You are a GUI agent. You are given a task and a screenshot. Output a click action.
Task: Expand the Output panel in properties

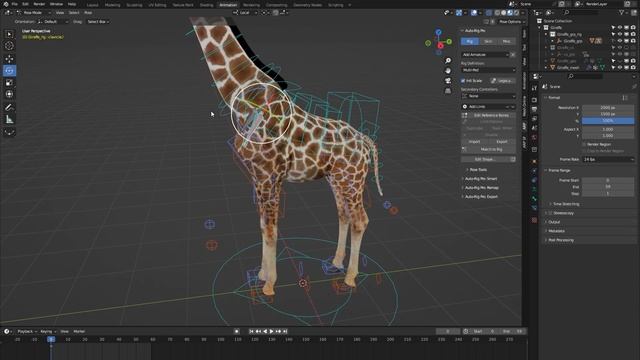(x=554, y=222)
